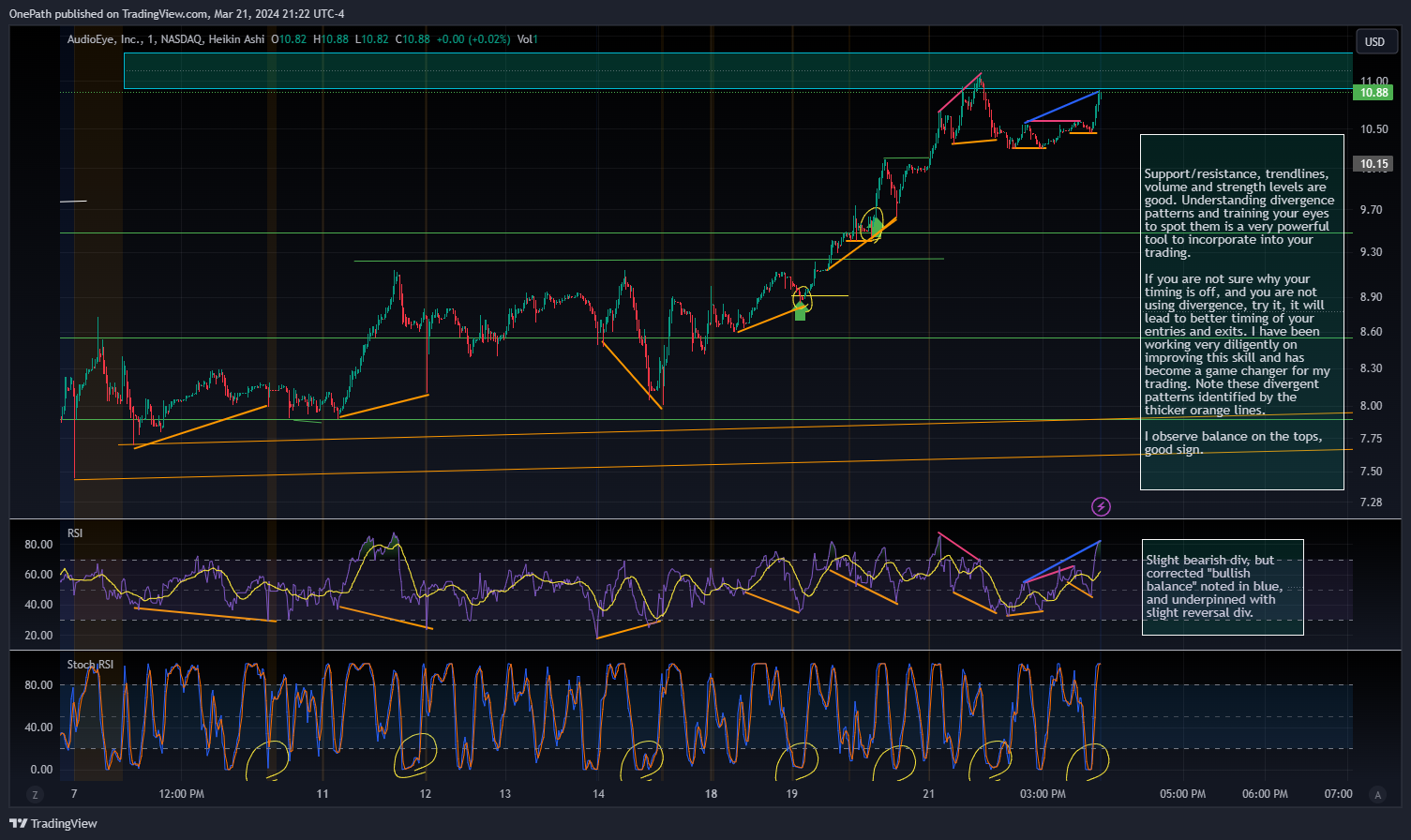Click the 8.30 price scale label

click(1372, 368)
